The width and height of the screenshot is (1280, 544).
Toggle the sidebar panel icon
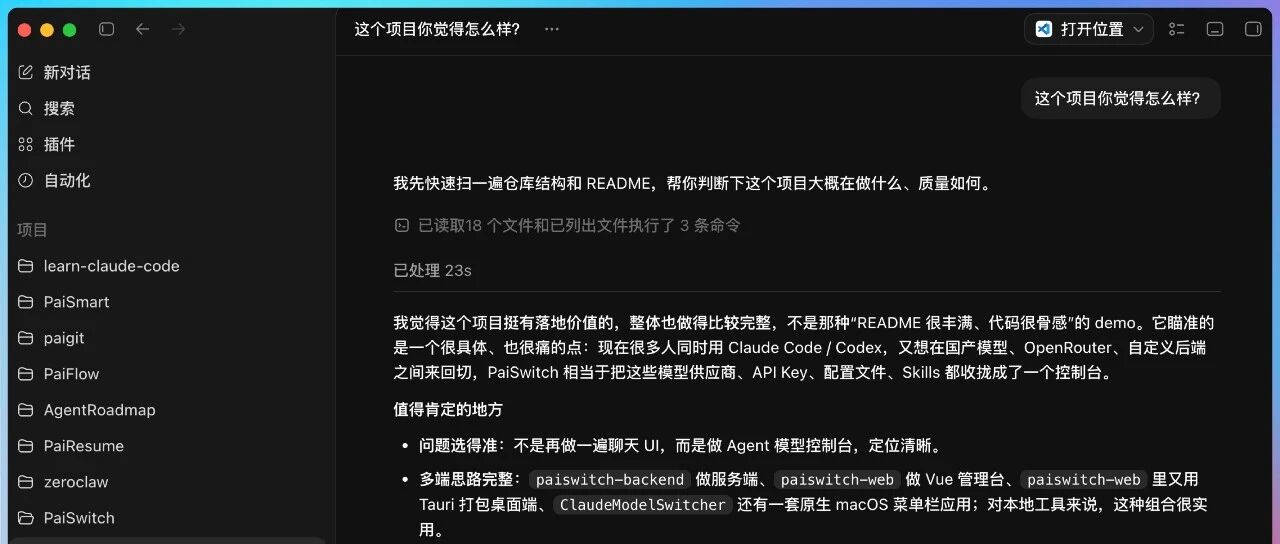point(107,30)
